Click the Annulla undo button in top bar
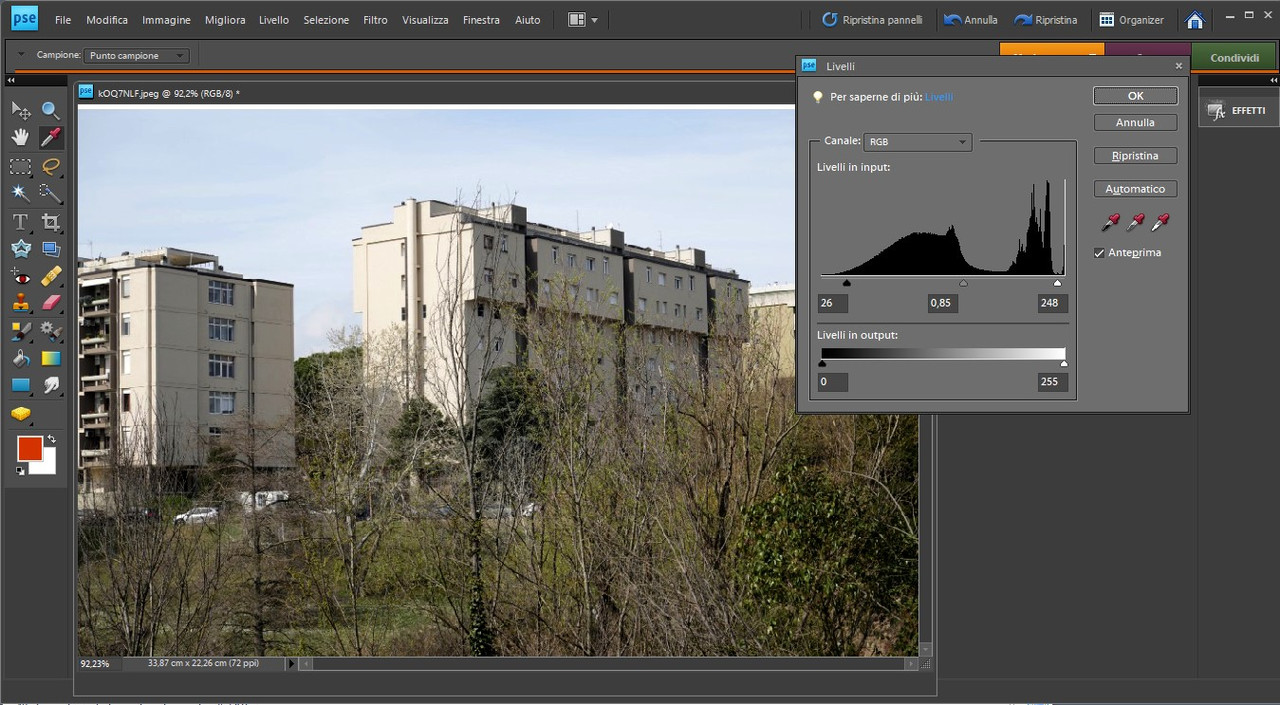 [x=972, y=20]
